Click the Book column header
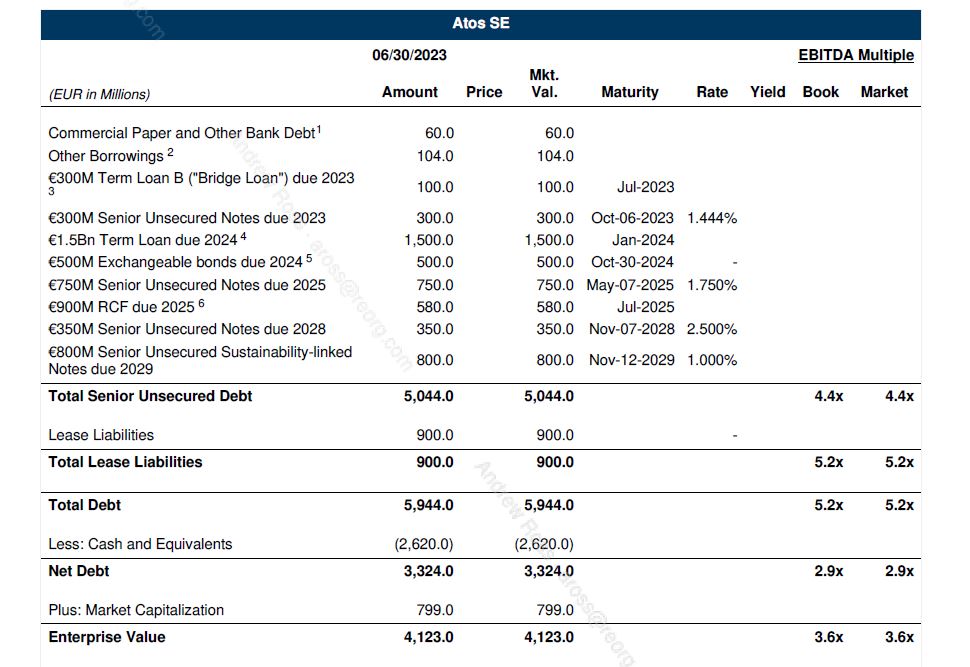This screenshot has width=970, height=667. [x=820, y=92]
